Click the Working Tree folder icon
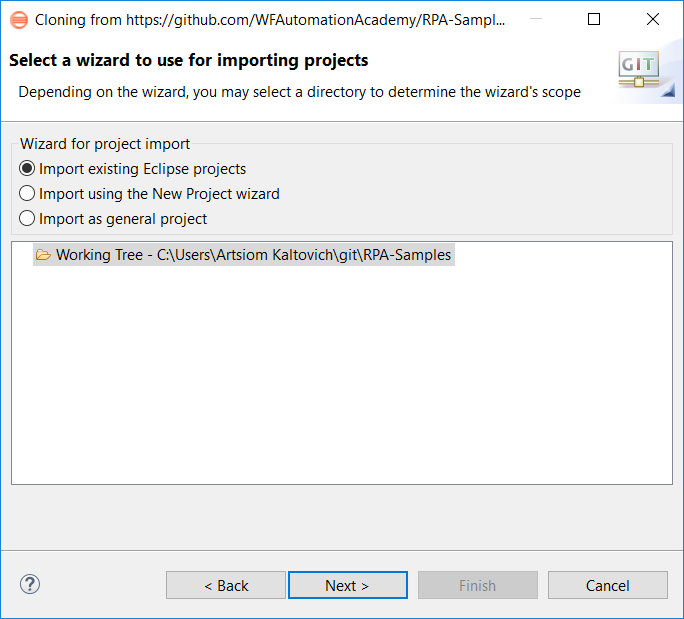 click(x=43, y=255)
